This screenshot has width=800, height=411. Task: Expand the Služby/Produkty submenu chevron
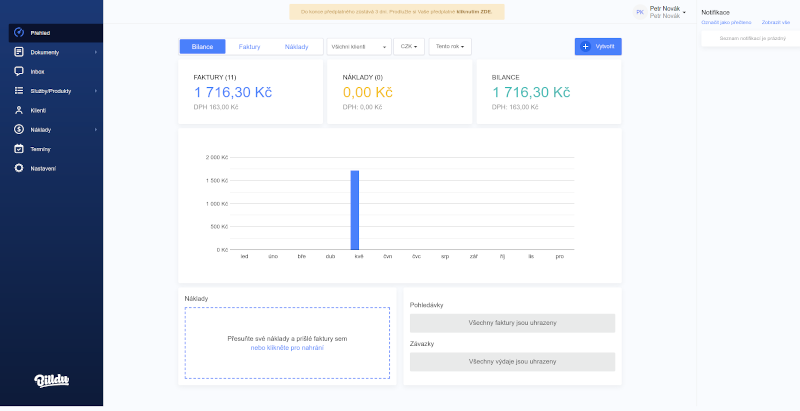96,91
